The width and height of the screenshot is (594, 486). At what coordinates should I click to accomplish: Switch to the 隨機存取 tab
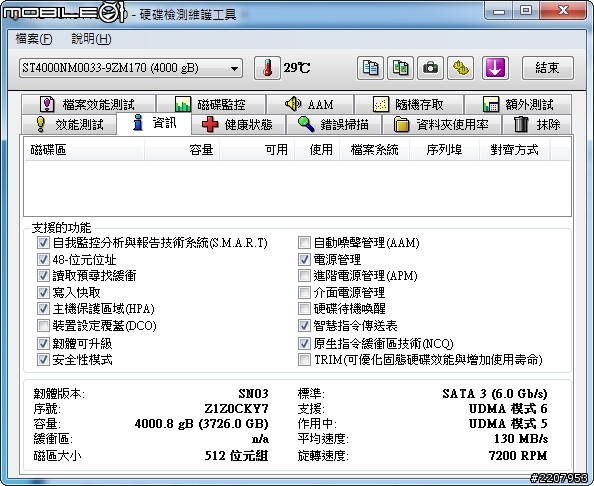(x=409, y=104)
